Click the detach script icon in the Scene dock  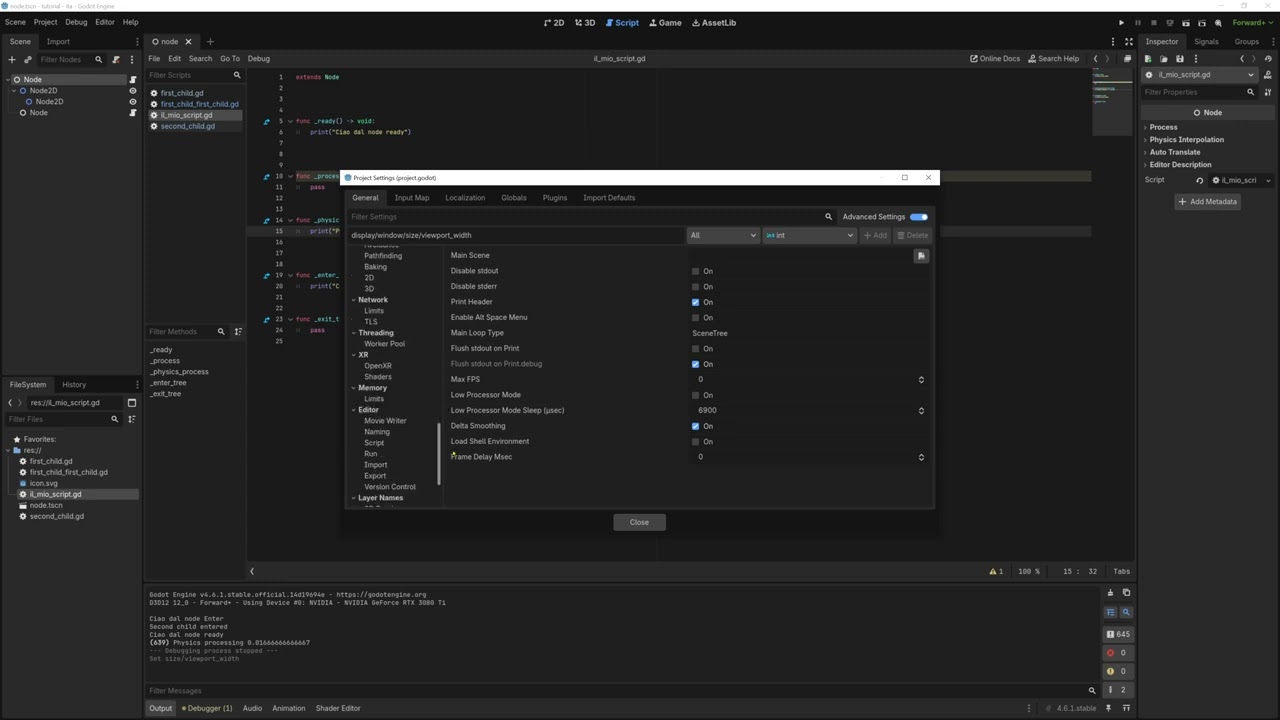pyautogui.click(x=116, y=60)
